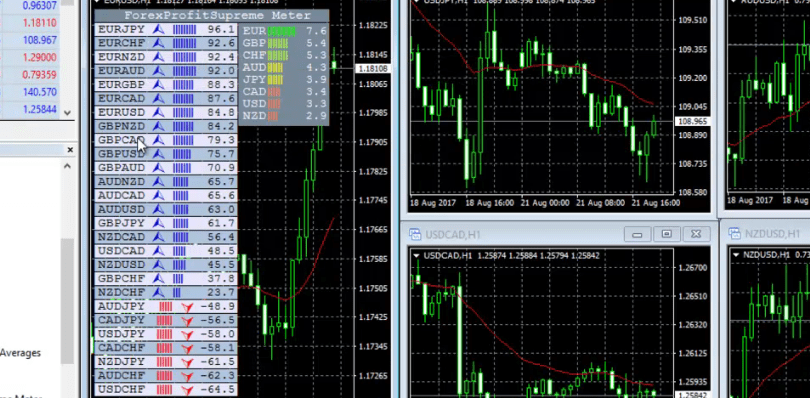Screen dimensions: 810x398
Task: Close the USDCAD,H1 chart window
Action: [696, 235]
